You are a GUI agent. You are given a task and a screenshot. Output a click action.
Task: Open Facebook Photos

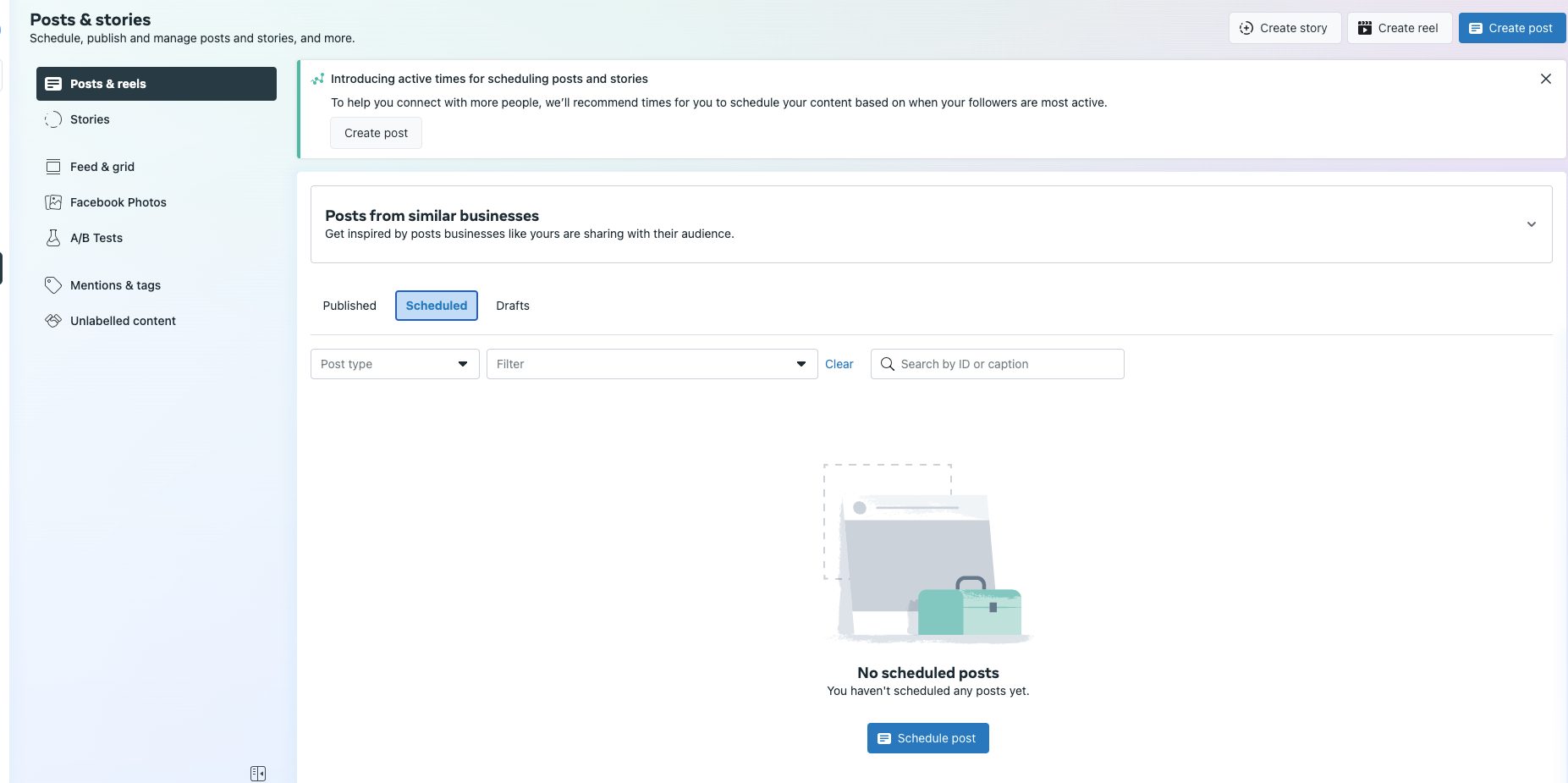pos(118,202)
